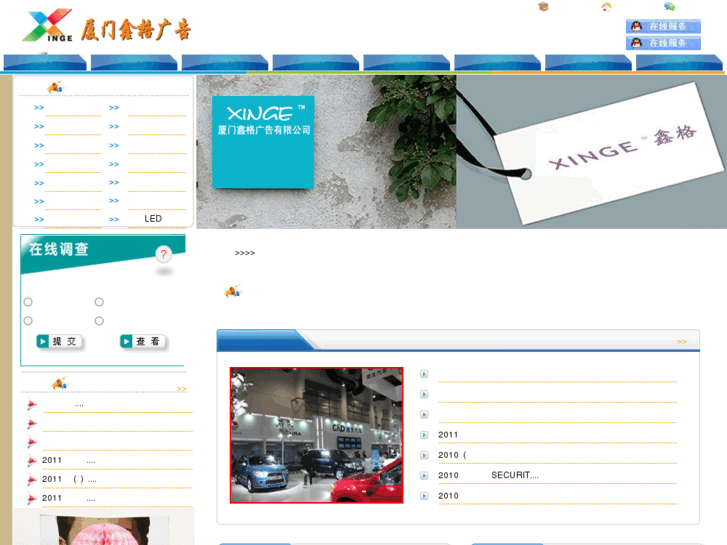
Task: Click the cardboard box icon at top
Action: pos(543,6)
